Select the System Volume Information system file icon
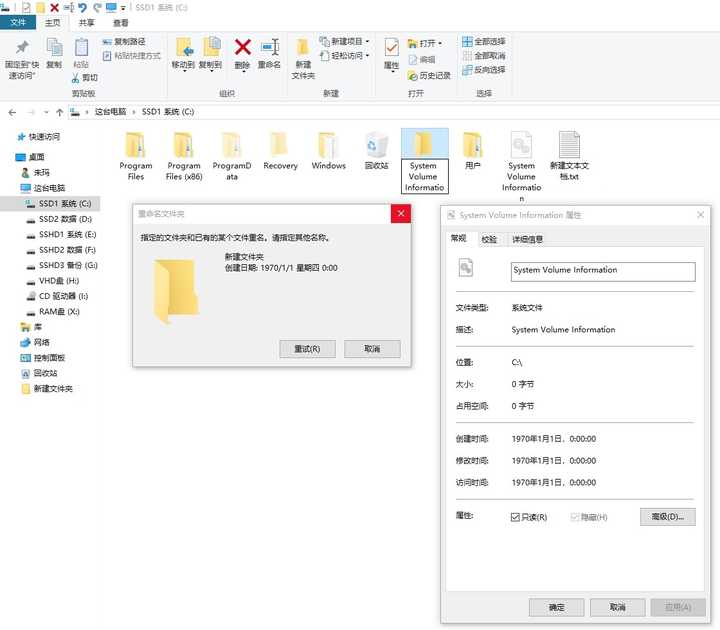 click(x=521, y=145)
